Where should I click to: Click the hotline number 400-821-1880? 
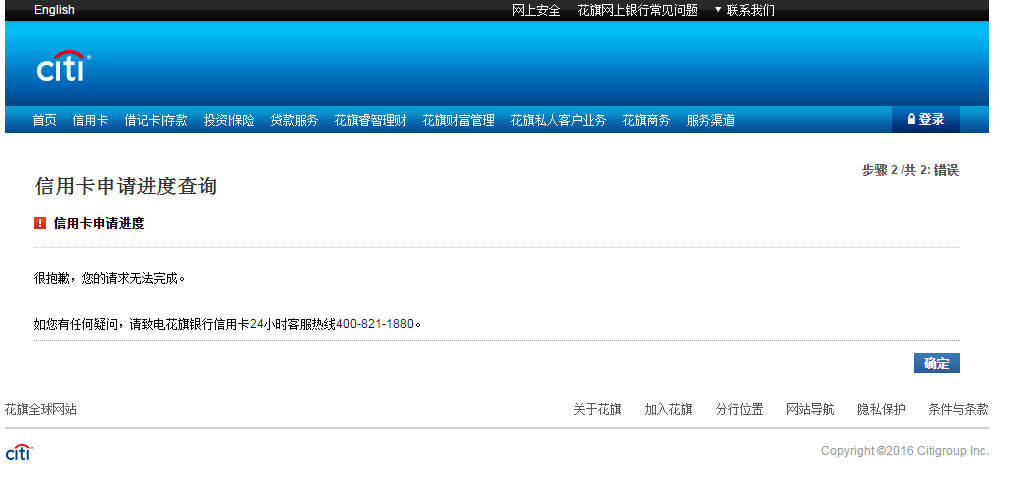click(375, 324)
